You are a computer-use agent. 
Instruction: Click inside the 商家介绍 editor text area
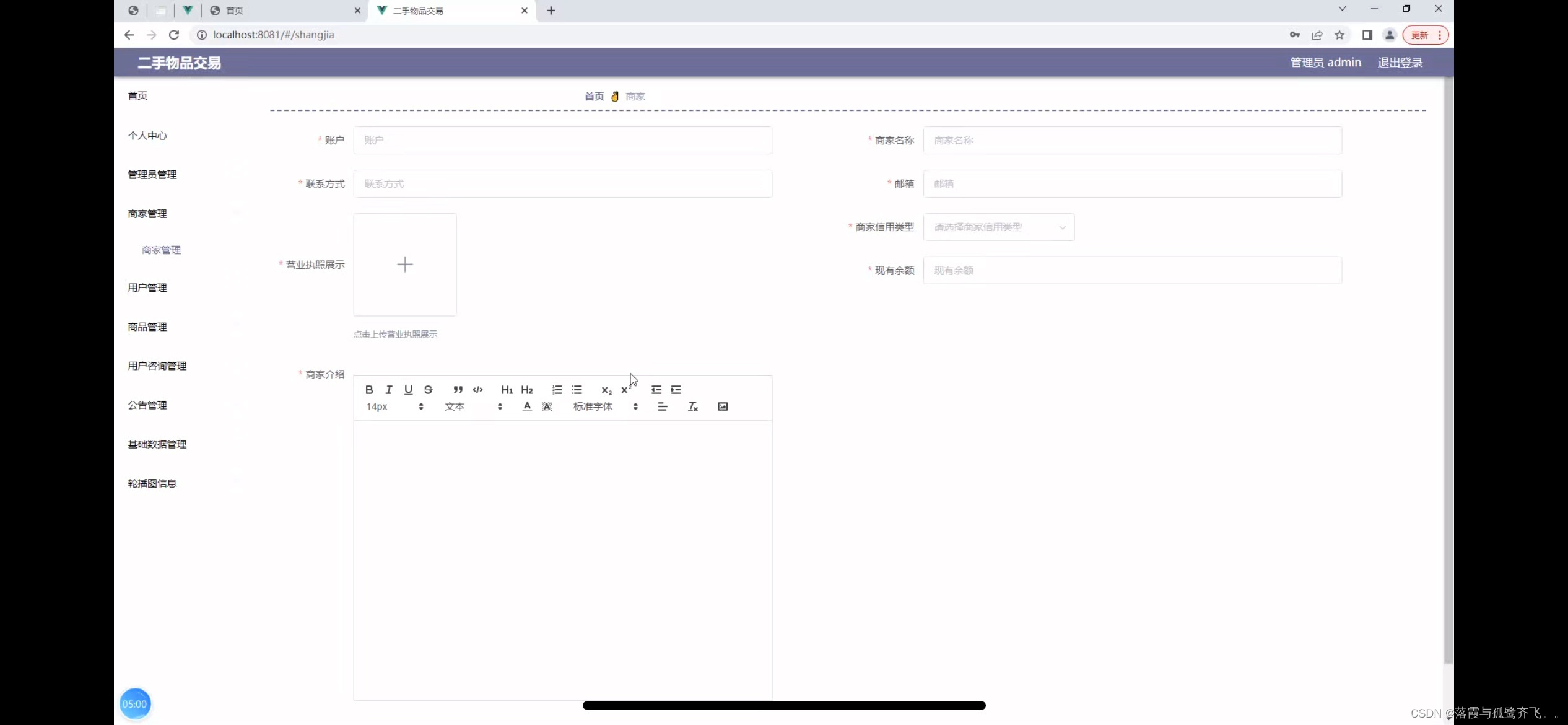pos(563,560)
